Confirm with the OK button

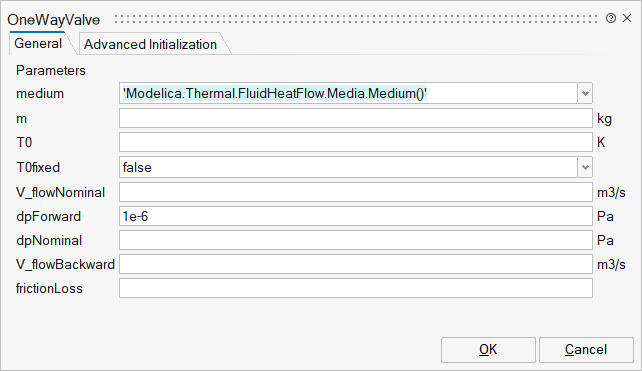click(x=488, y=350)
